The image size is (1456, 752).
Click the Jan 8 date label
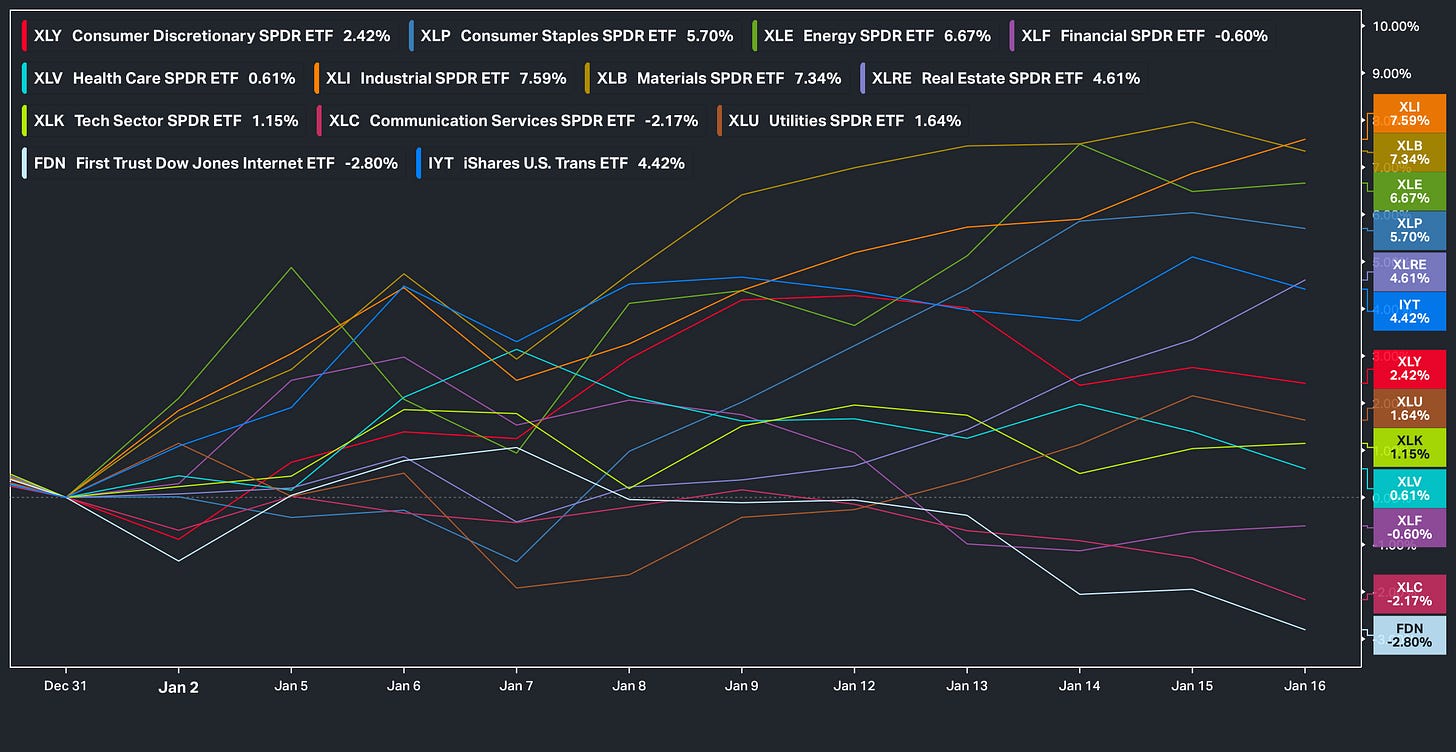(x=629, y=686)
